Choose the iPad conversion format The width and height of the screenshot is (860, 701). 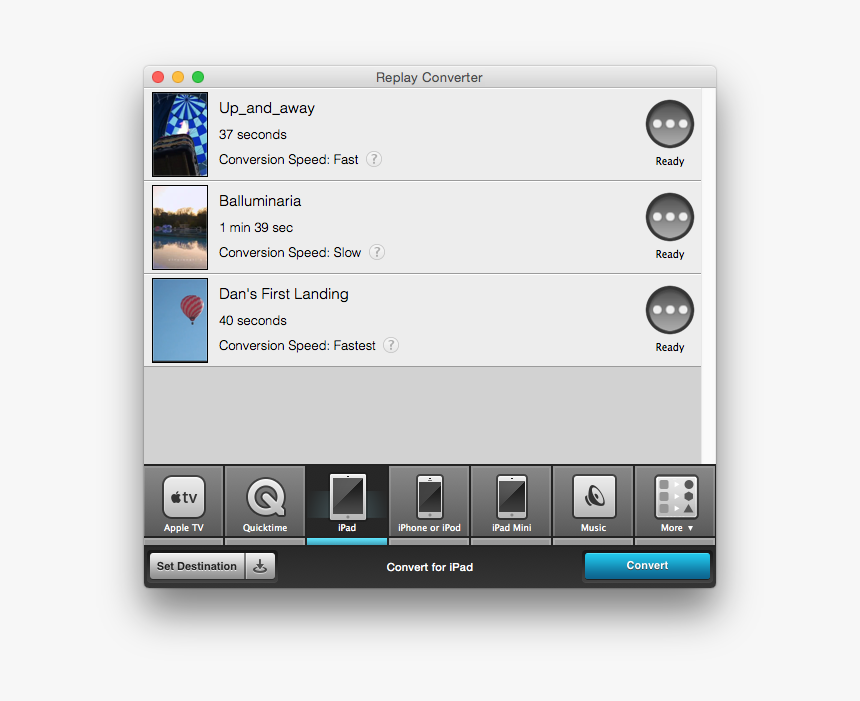pos(347,502)
